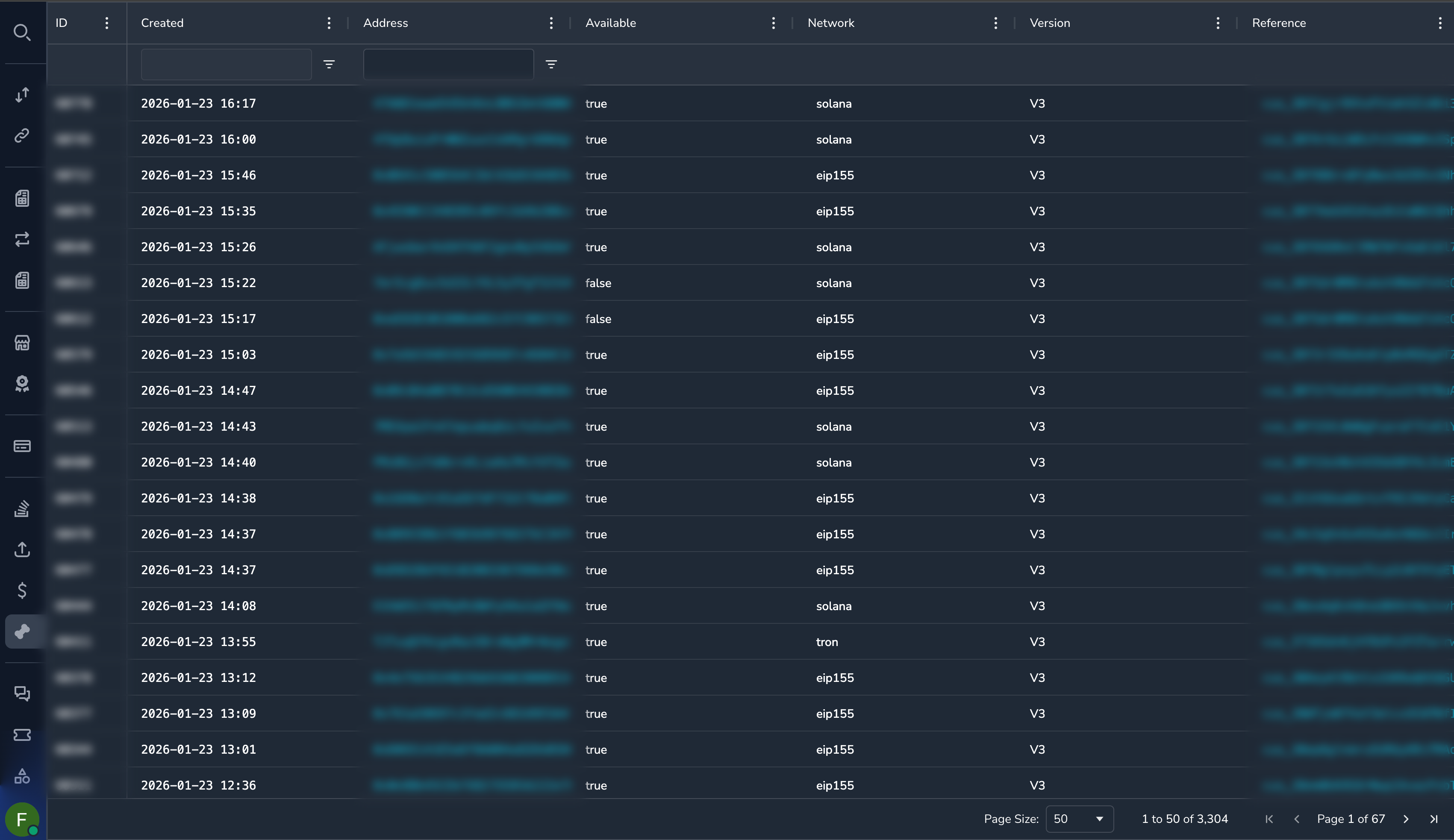Open the dollar sign icon in sidebar
This screenshot has width=1454, height=840.
tap(22, 590)
